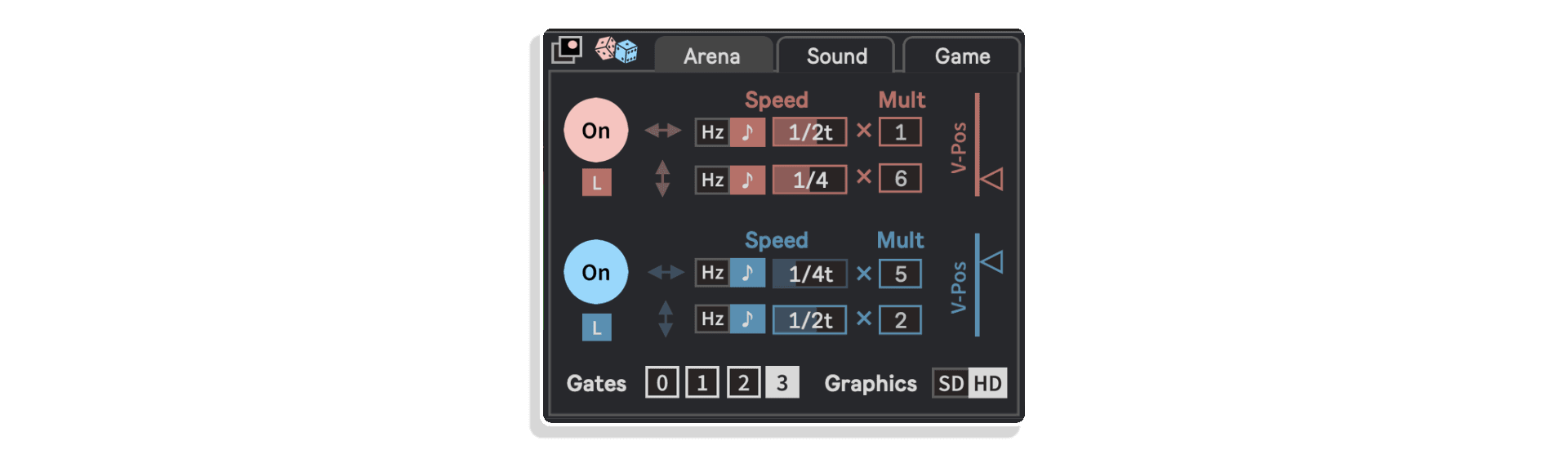Click the blue Mult field showing 2
This screenshot has width=1568, height=450.
(900, 320)
